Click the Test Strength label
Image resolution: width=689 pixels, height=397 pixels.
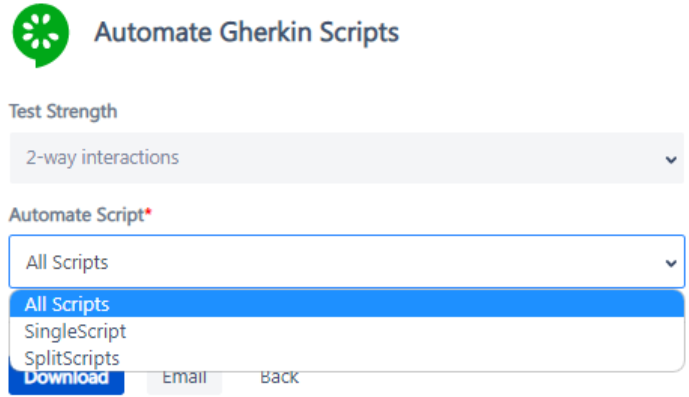tap(63, 112)
